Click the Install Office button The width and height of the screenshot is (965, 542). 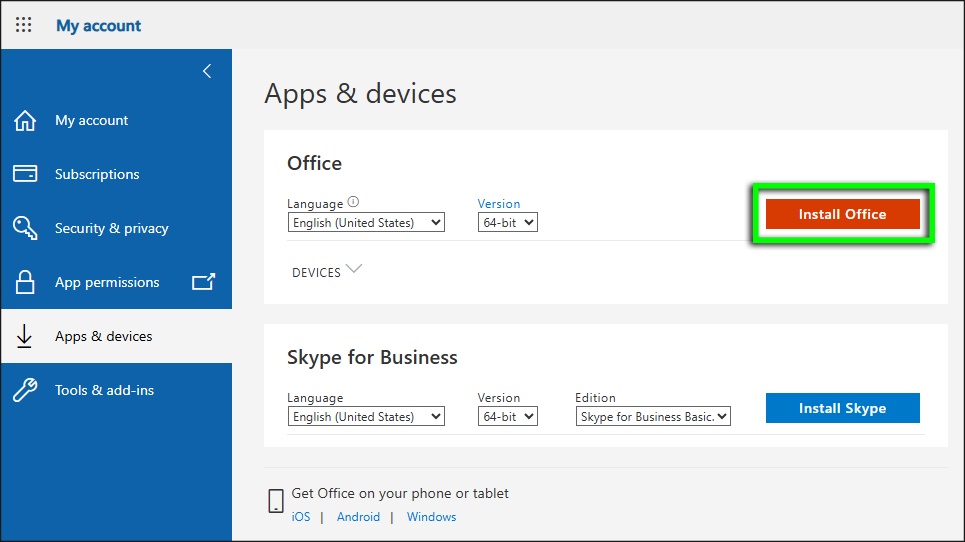pos(842,214)
